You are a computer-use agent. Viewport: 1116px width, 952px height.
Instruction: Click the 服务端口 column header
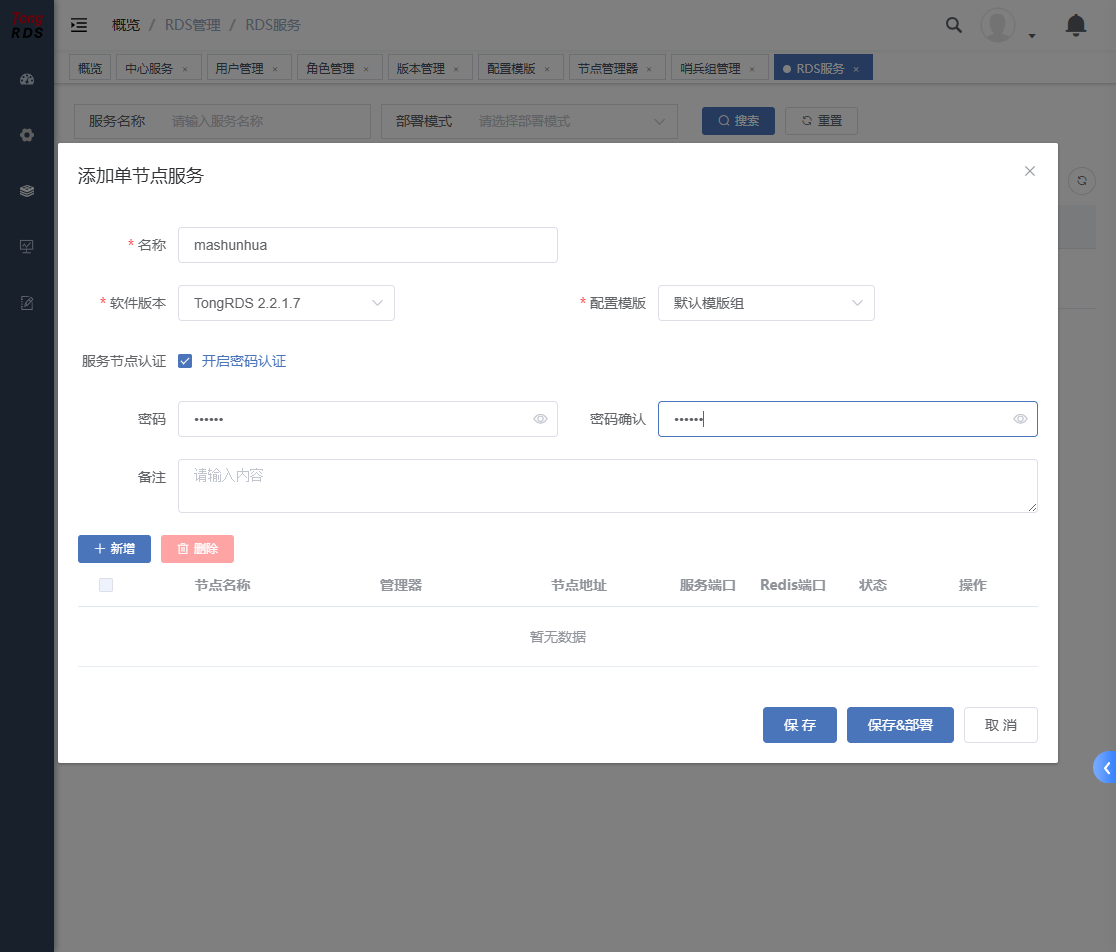[707, 585]
